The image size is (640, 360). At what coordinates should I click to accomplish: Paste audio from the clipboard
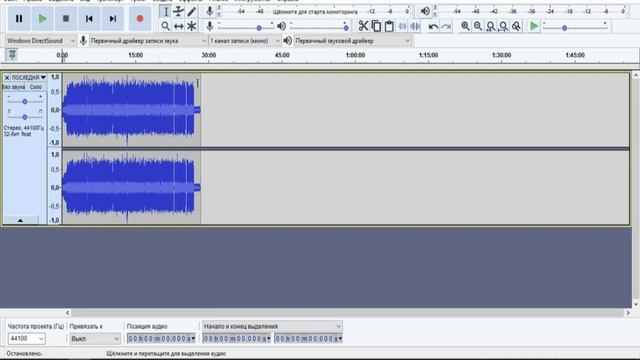click(x=389, y=26)
